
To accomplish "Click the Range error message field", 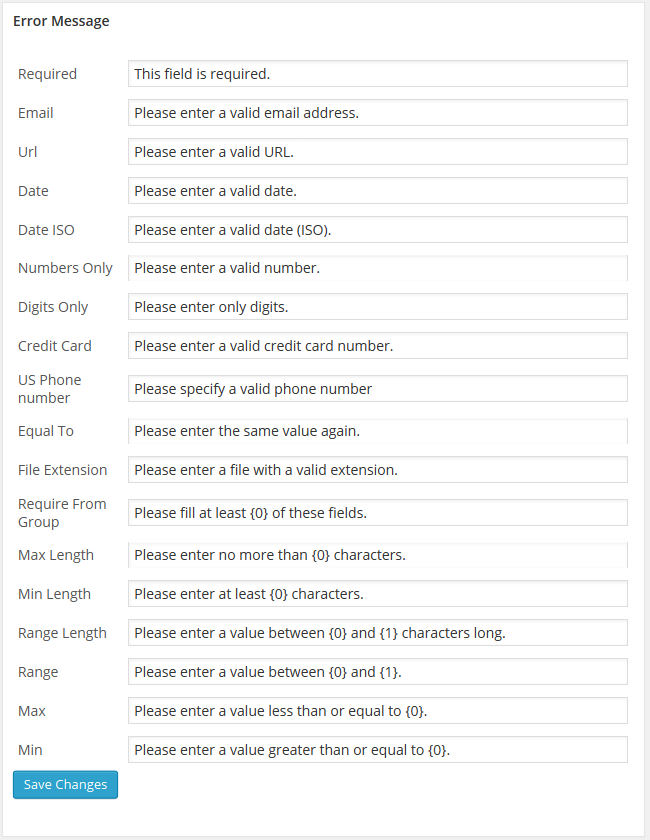I will pyautogui.click(x=377, y=672).
